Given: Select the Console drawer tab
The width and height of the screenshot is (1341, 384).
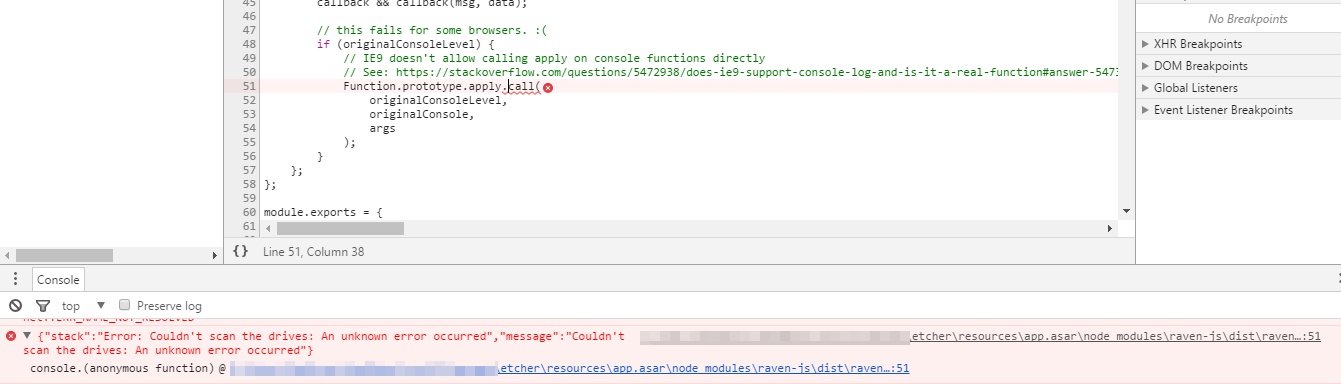Looking at the screenshot, I should point(59,280).
